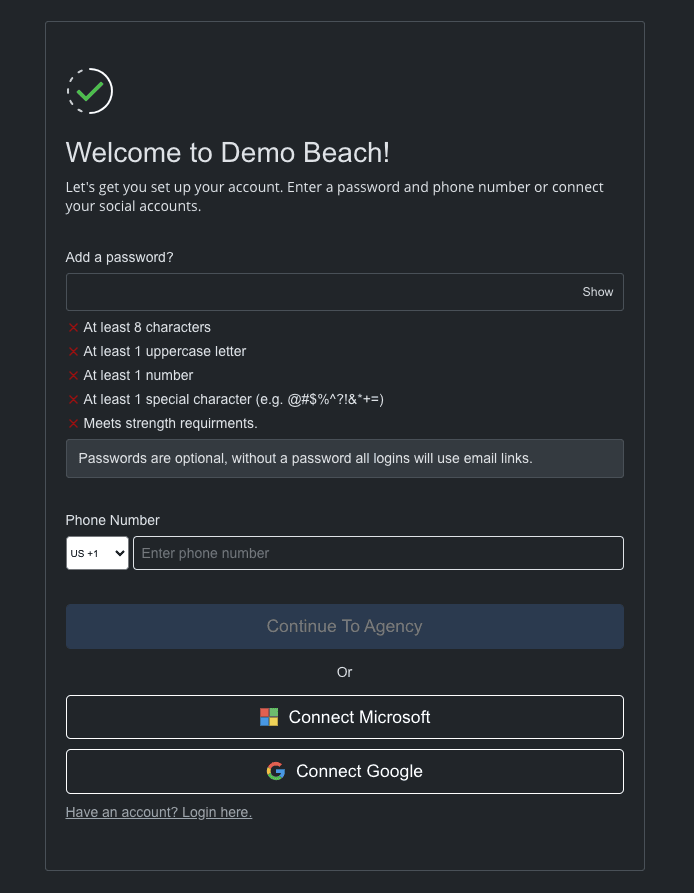Click the country code dropdown arrow
Image resolution: width=694 pixels, height=893 pixels.
(x=120, y=553)
